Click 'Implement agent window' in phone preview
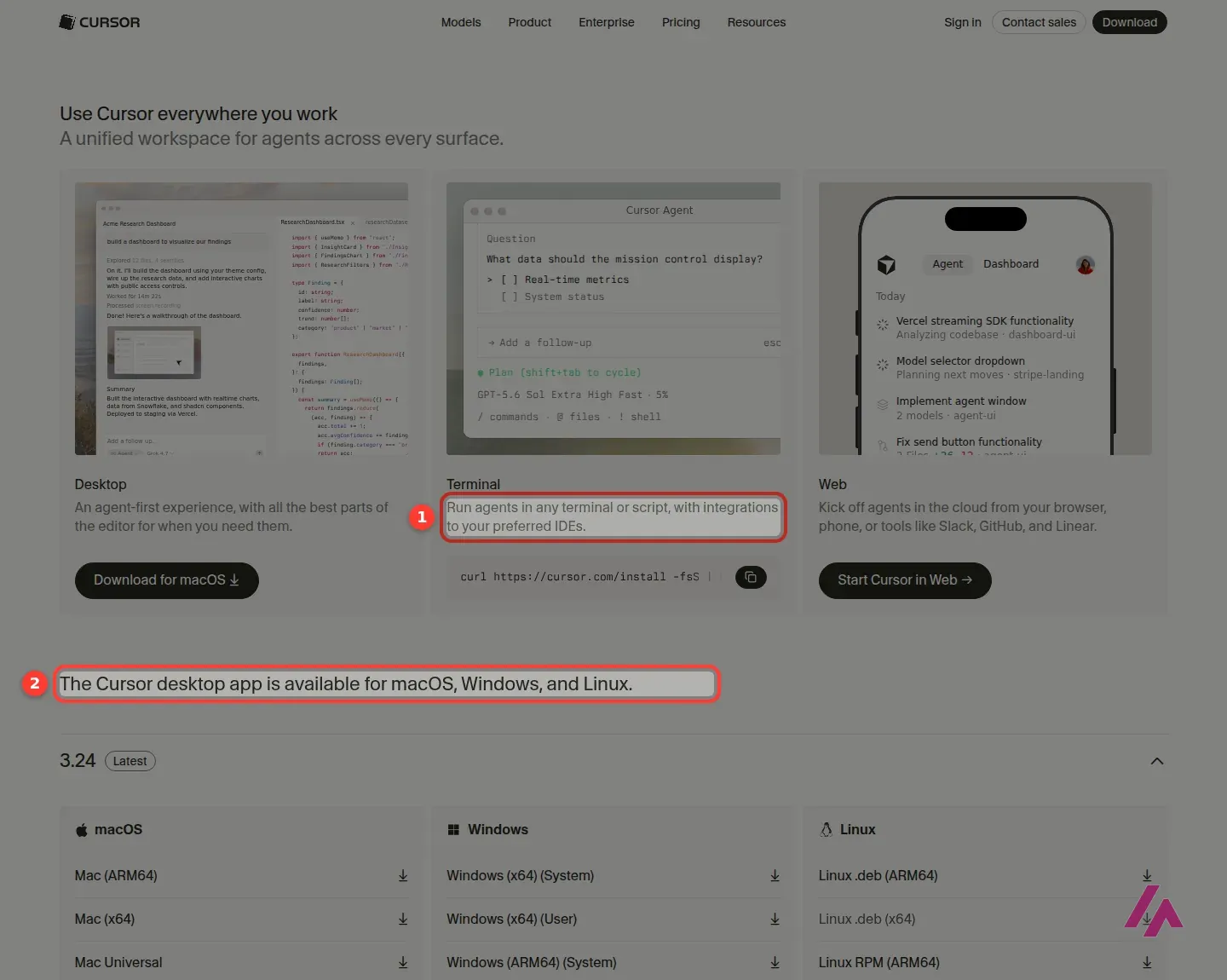Image resolution: width=1227 pixels, height=980 pixels. point(961,401)
